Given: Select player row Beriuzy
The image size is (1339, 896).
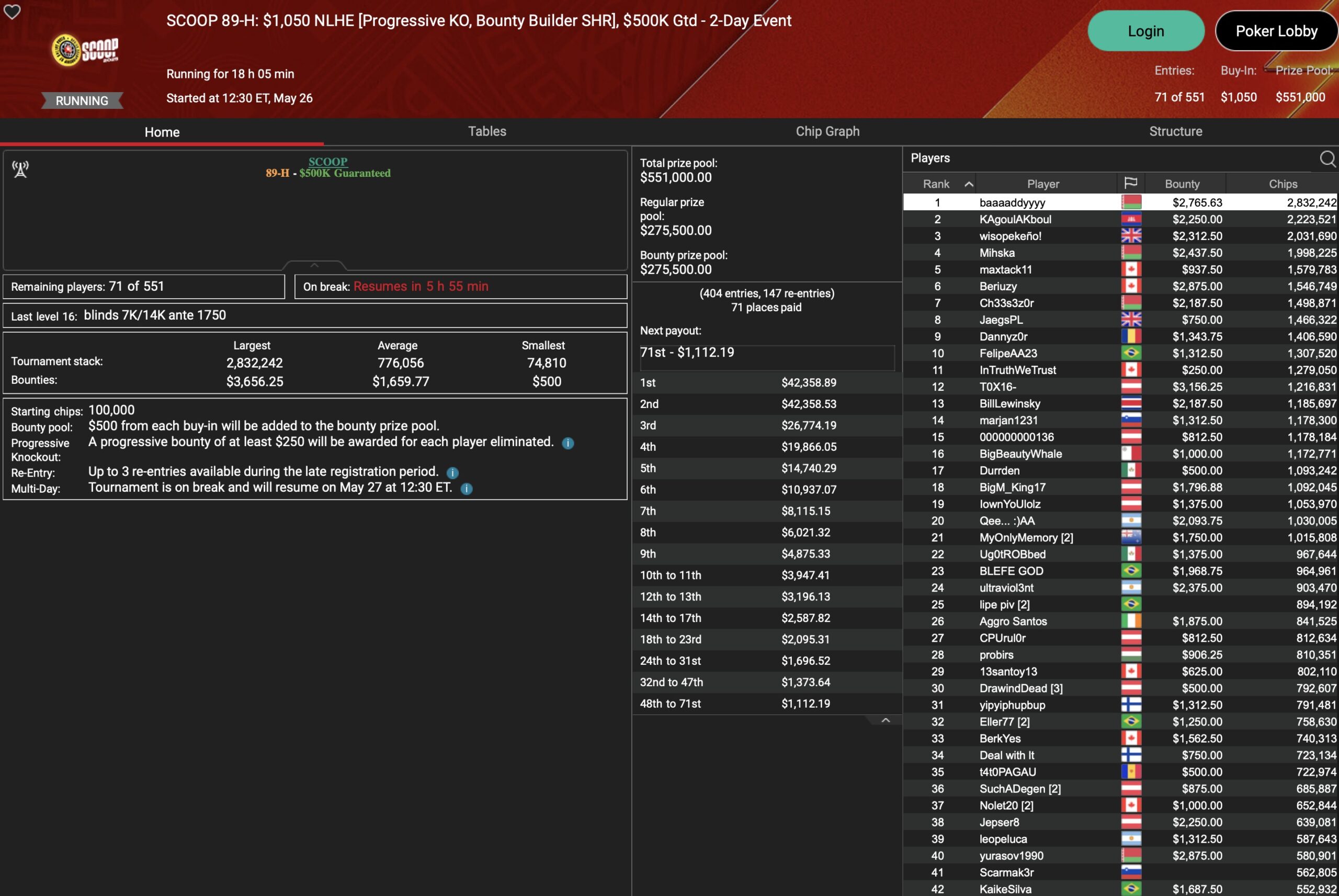Looking at the screenshot, I should click(1121, 286).
